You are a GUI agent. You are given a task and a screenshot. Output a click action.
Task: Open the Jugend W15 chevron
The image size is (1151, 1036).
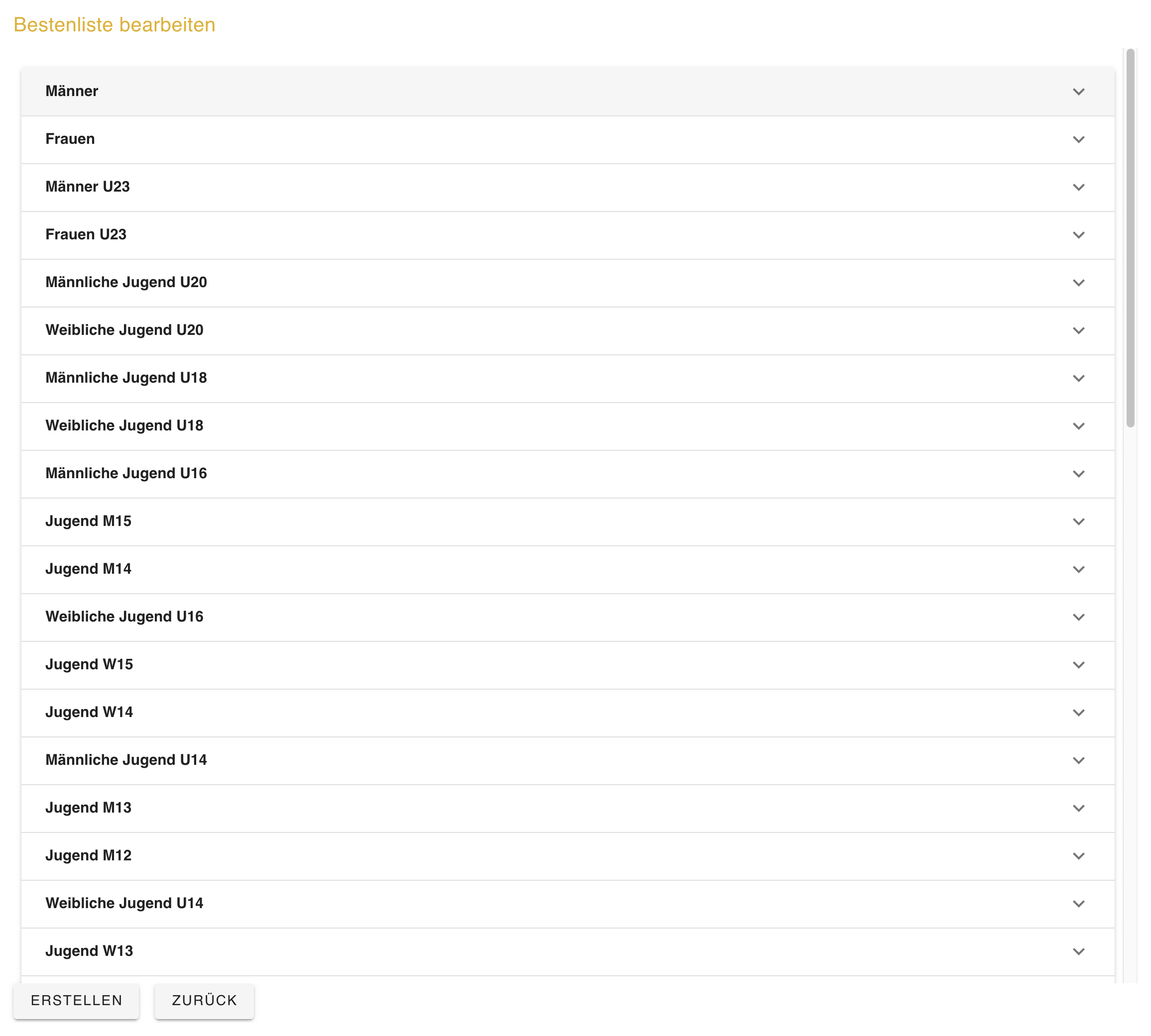[1078, 665]
